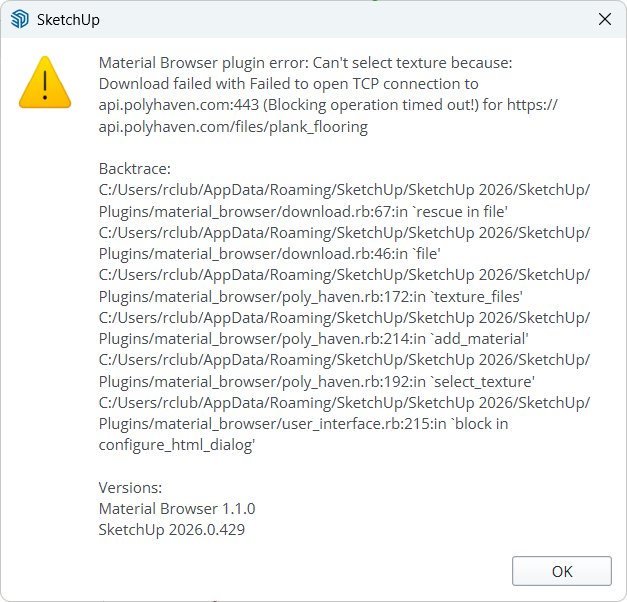Click the 'Backtrace:' label
The width and height of the screenshot is (627, 602).
pos(134,169)
